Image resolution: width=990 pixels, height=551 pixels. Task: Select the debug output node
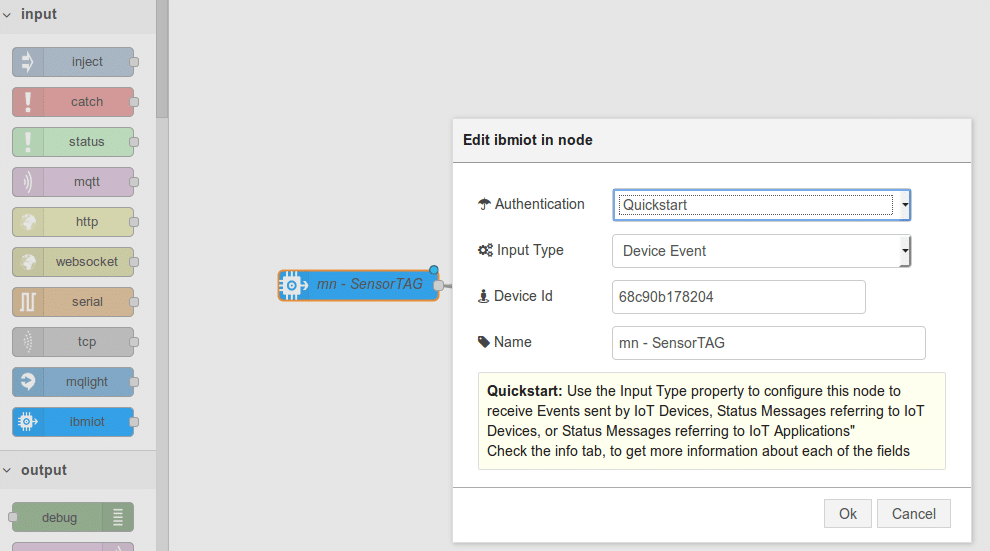(73, 517)
